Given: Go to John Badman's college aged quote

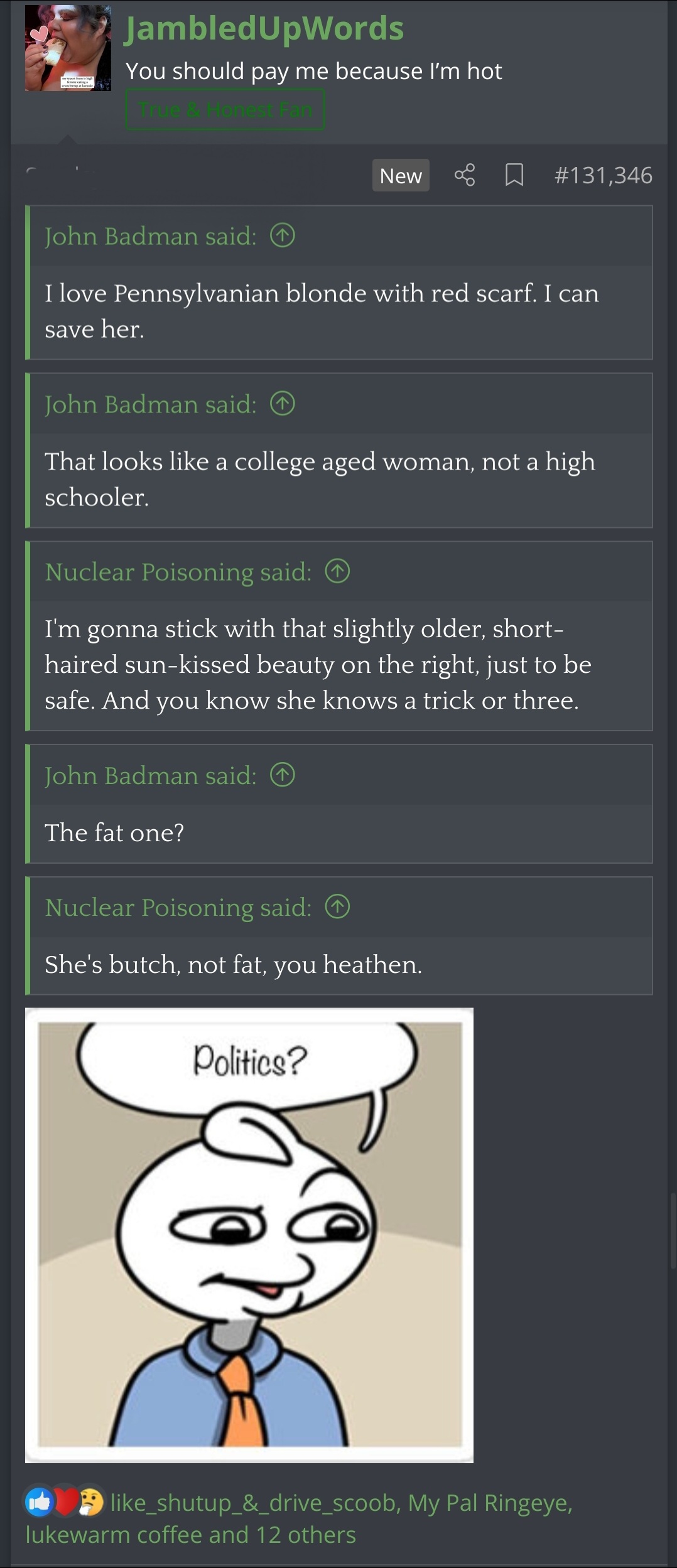Looking at the screenshot, I should click(283, 404).
